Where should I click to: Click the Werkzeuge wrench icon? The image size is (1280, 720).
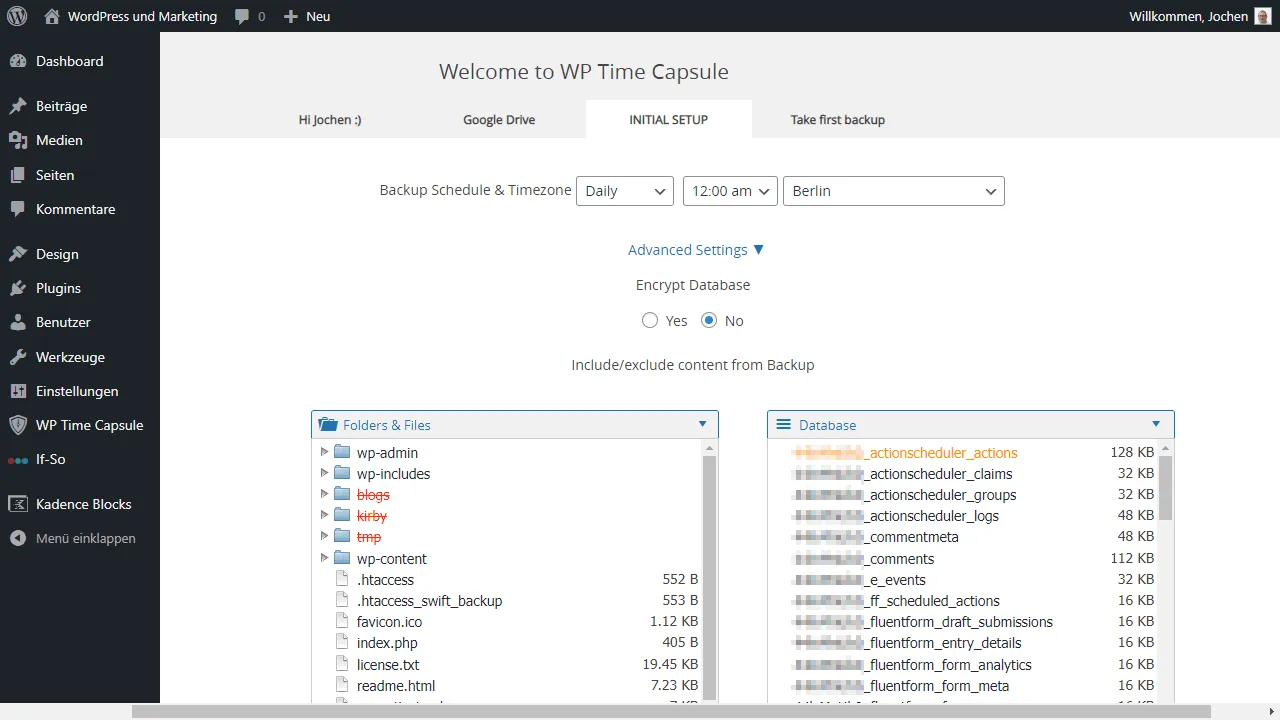tap(18, 357)
